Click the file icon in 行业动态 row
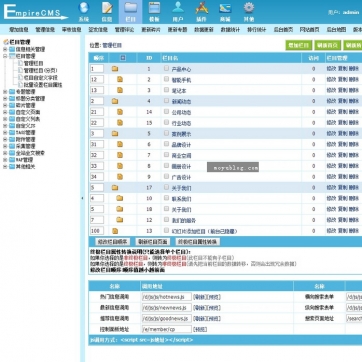Image resolution: width=362 pixels, height=362 pixels. (120, 123)
